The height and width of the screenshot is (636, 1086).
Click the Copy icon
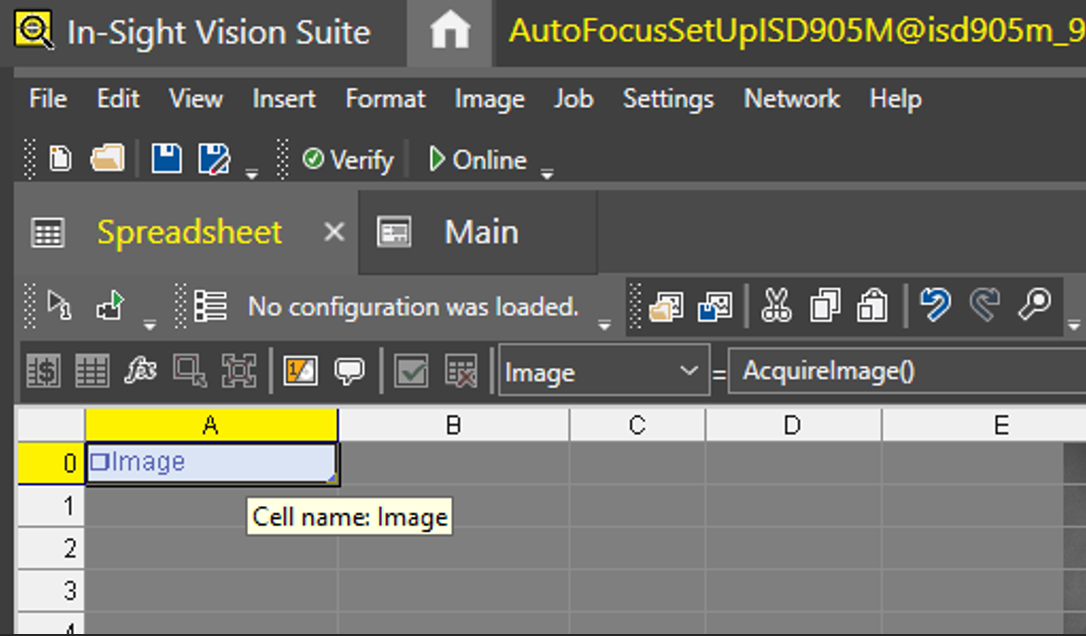tap(825, 306)
